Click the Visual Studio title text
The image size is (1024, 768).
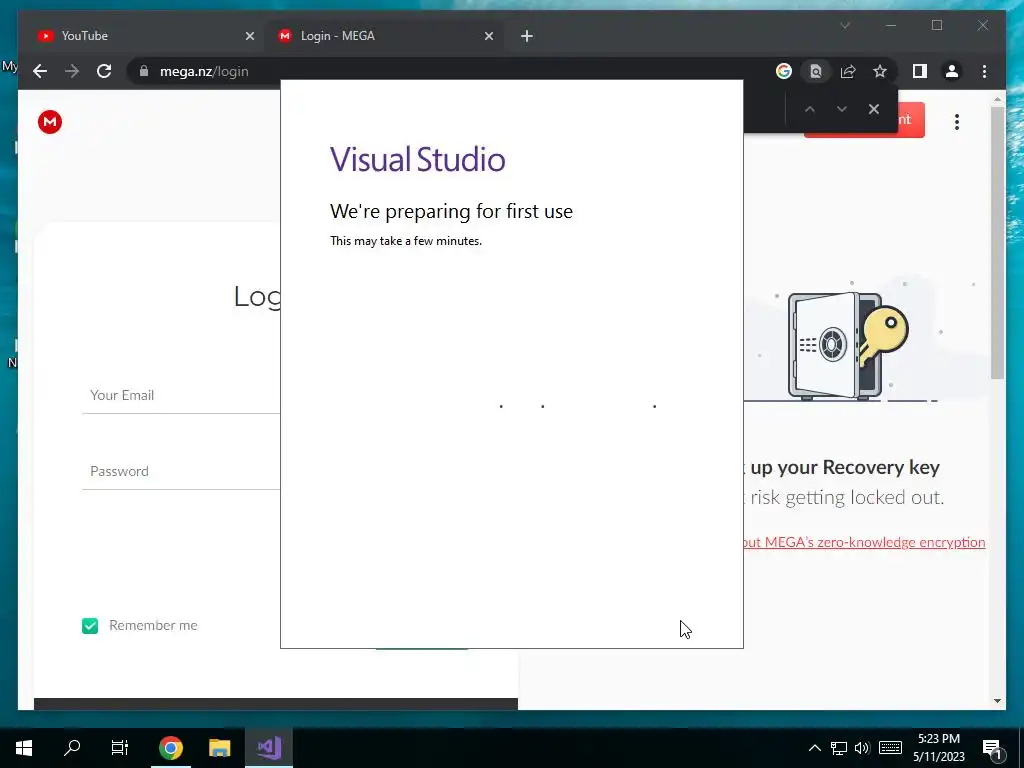[x=417, y=159]
